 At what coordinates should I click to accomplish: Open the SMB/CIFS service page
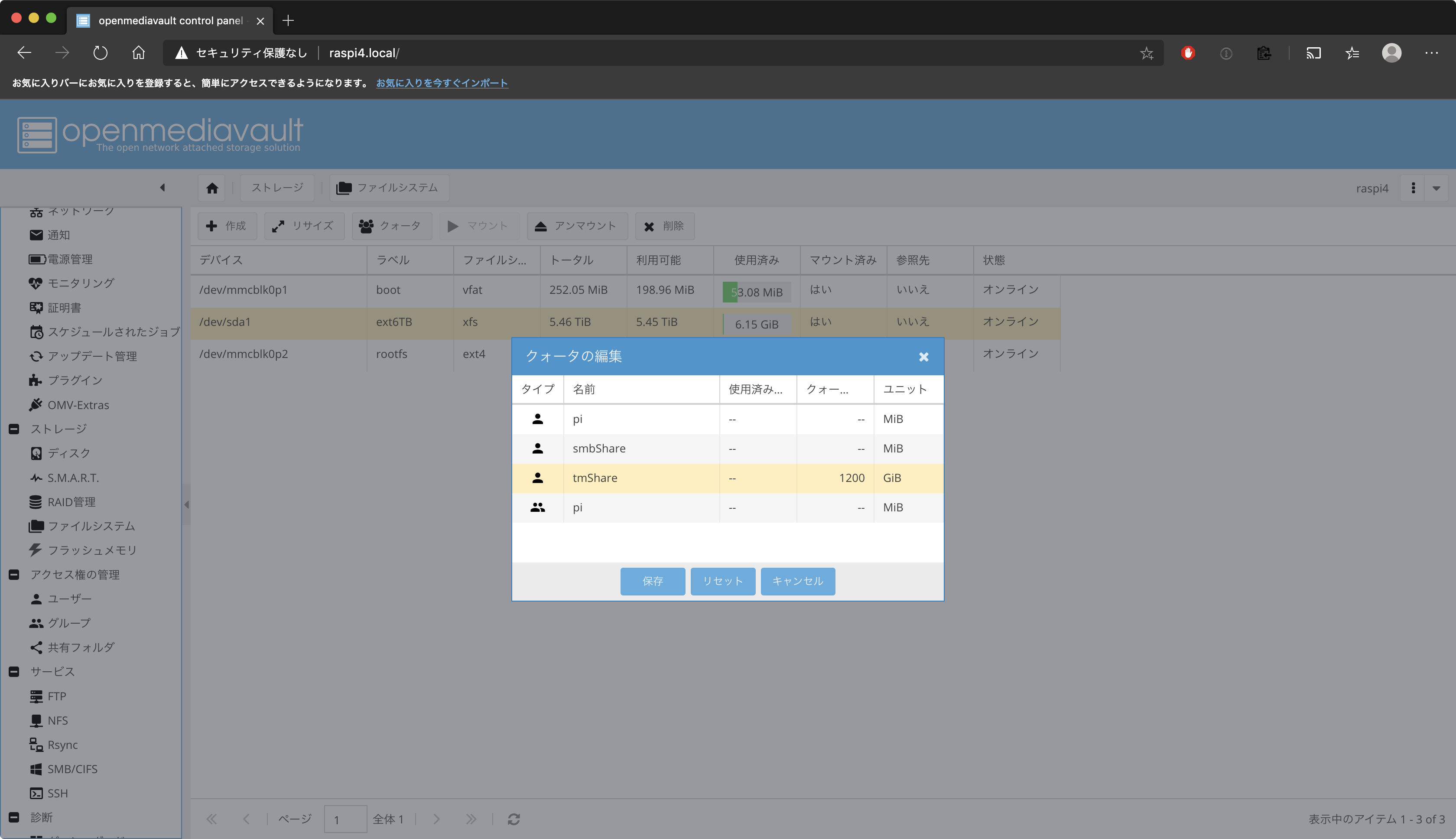(x=72, y=769)
